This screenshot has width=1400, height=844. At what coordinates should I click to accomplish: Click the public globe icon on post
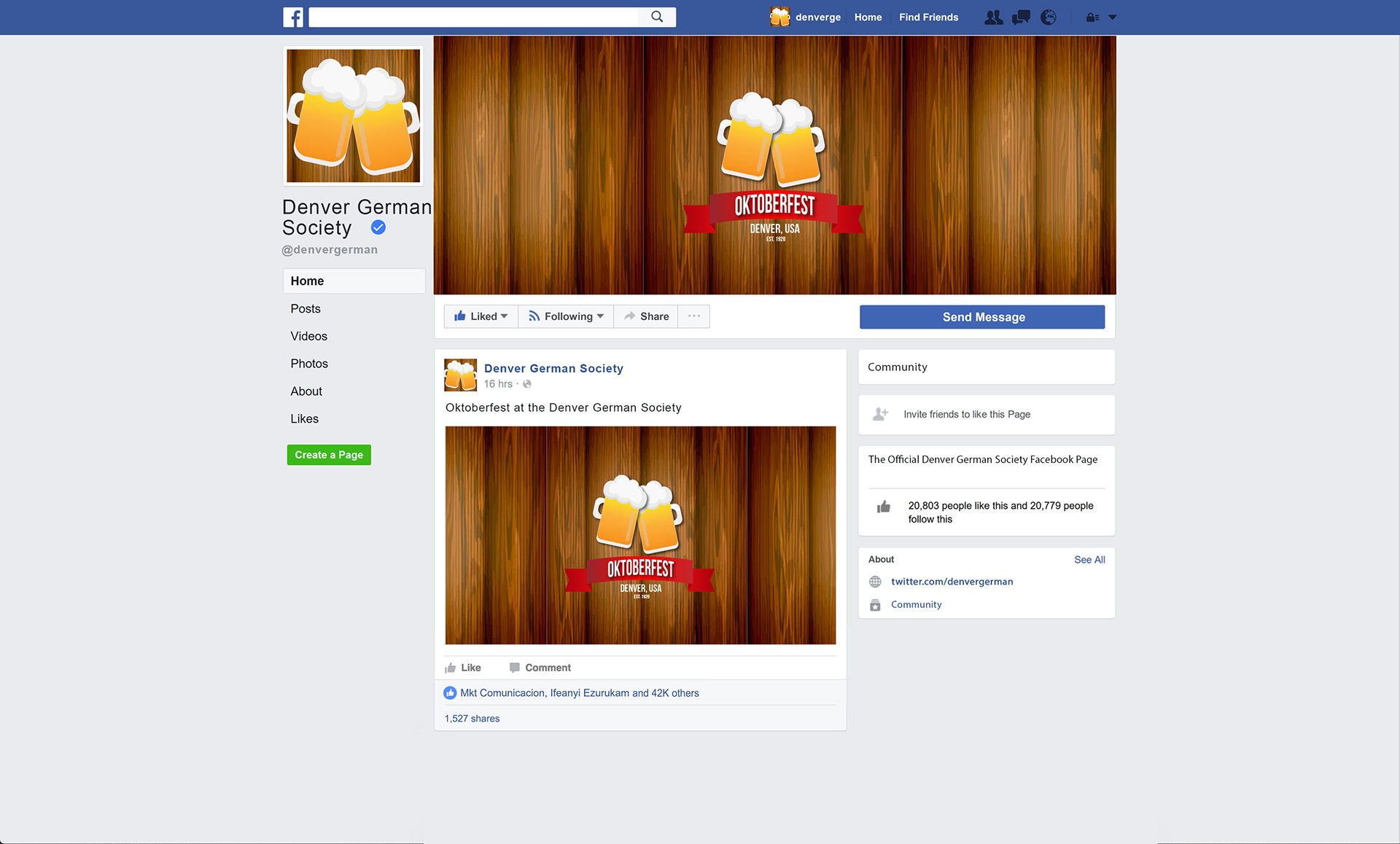[x=527, y=384]
